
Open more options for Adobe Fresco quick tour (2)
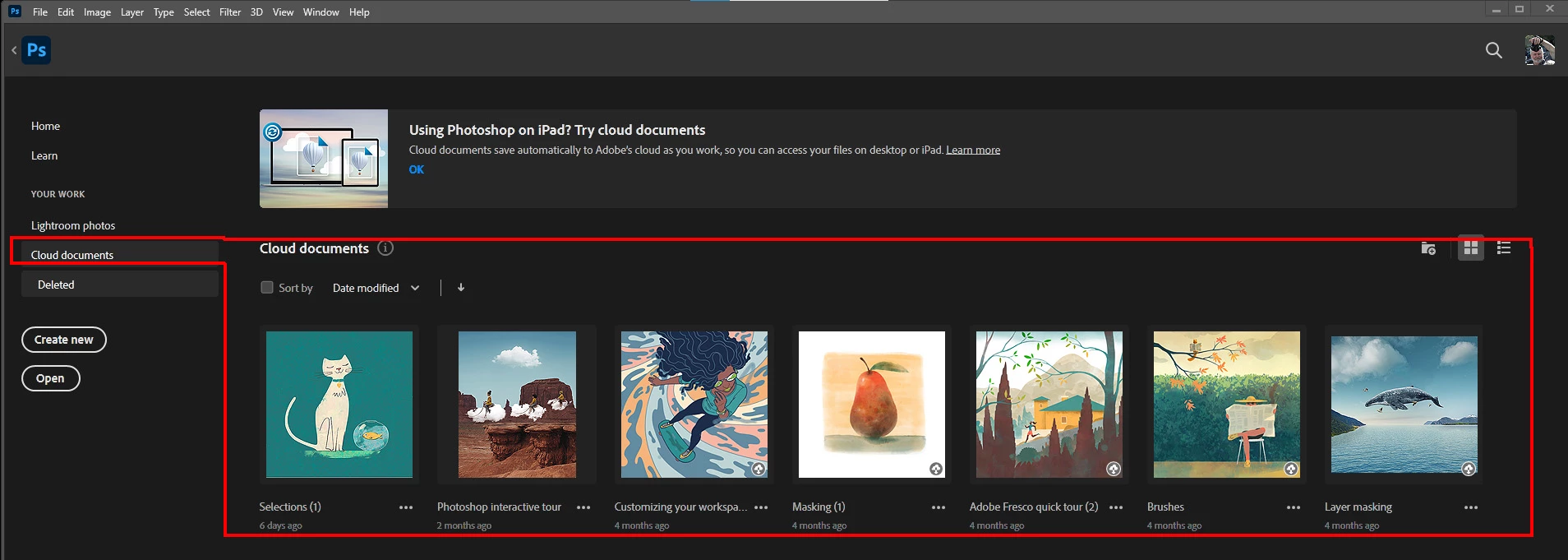coord(1116,507)
